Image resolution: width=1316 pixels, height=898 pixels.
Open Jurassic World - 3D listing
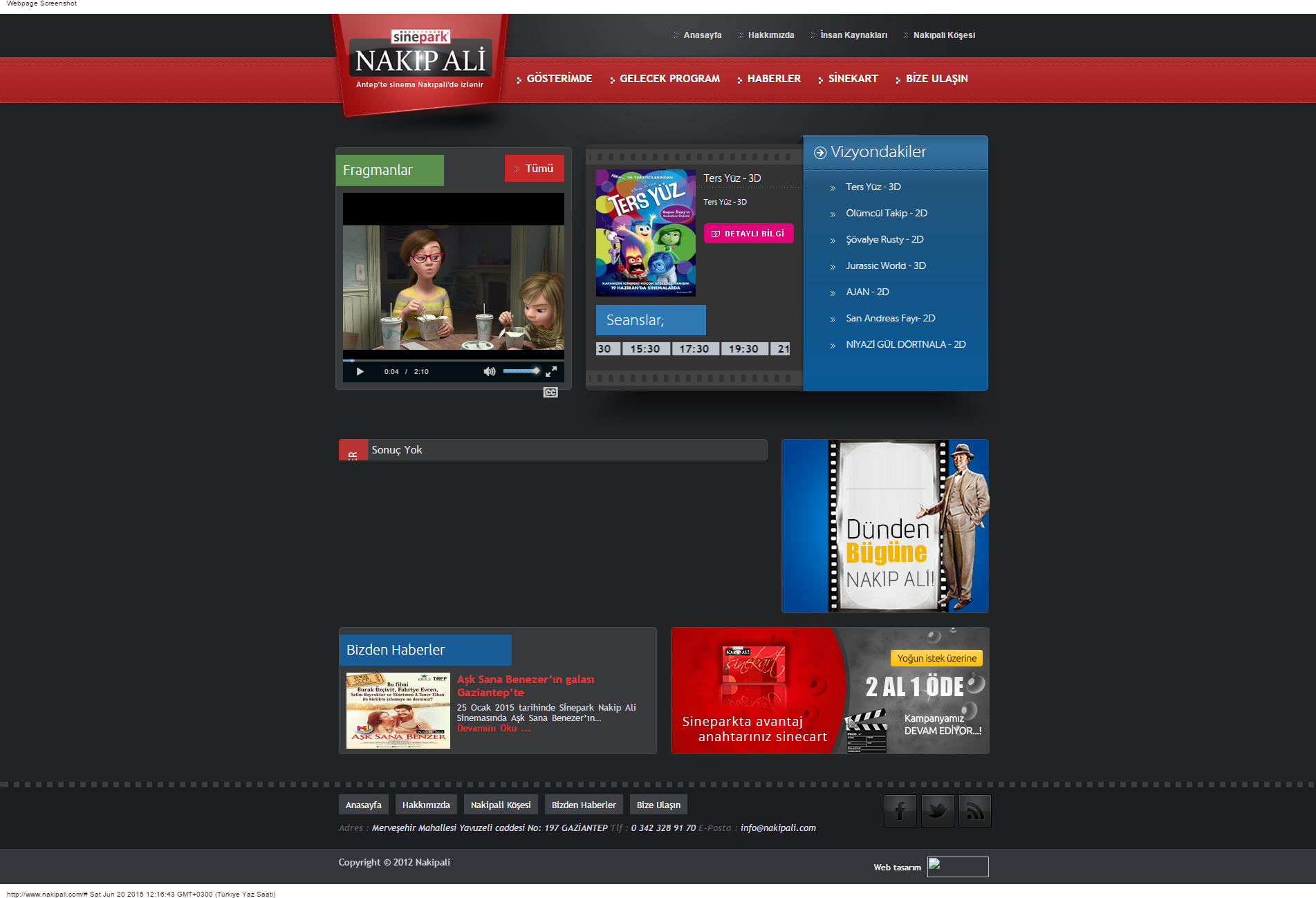pyautogui.click(x=886, y=266)
